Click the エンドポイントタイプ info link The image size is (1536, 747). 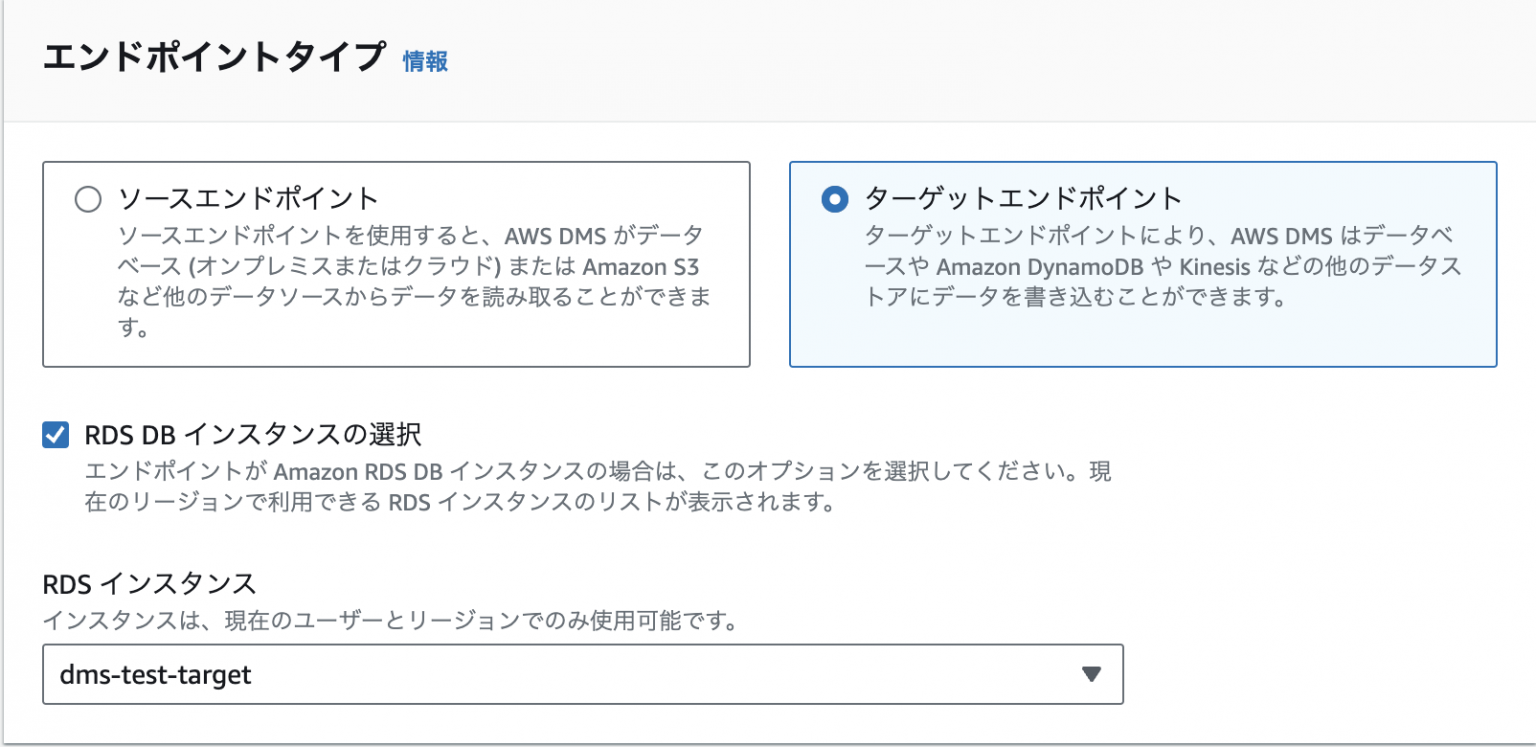point(424,61)
